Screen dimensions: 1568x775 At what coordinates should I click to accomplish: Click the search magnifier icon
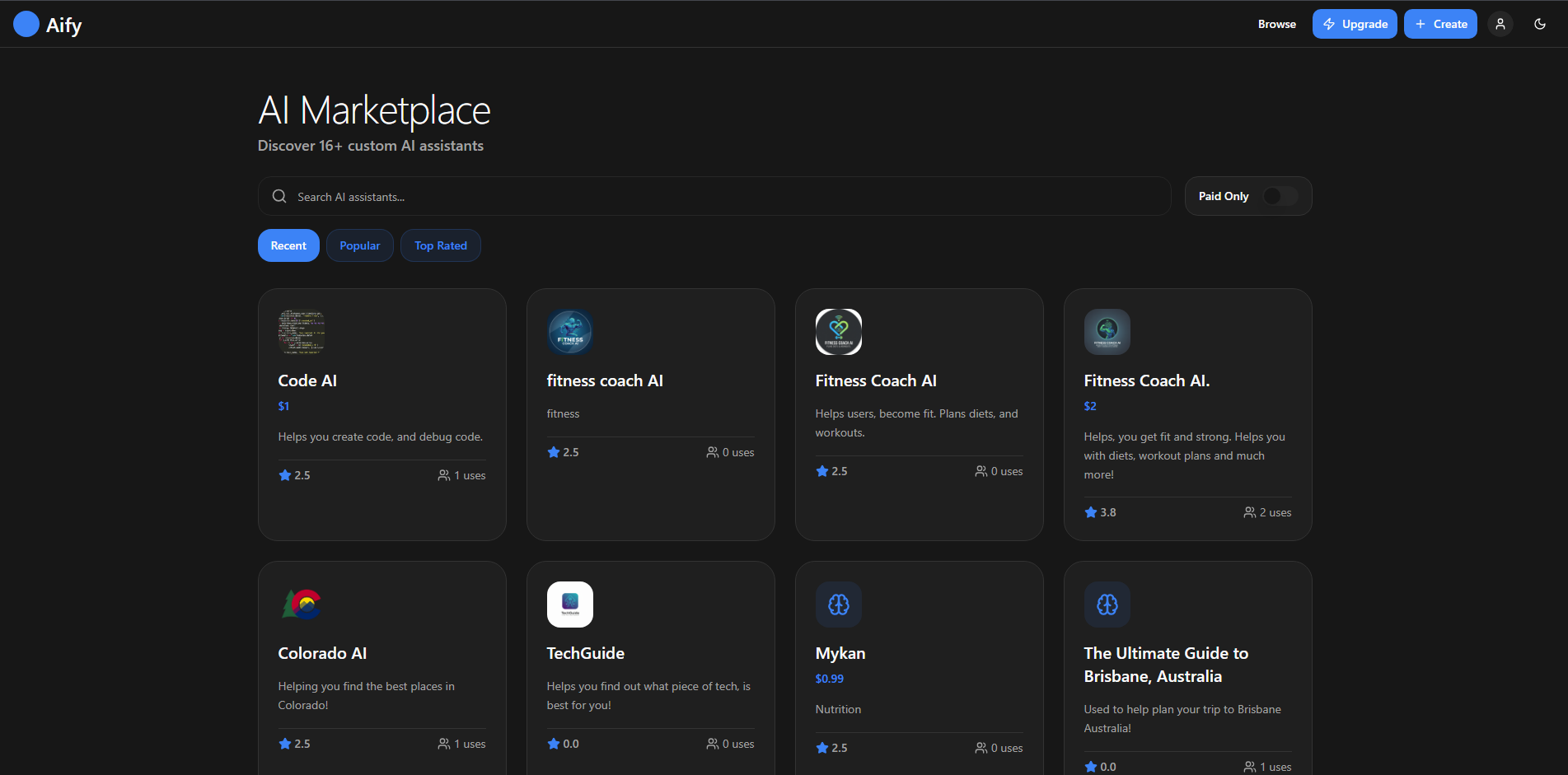[279, 197]
